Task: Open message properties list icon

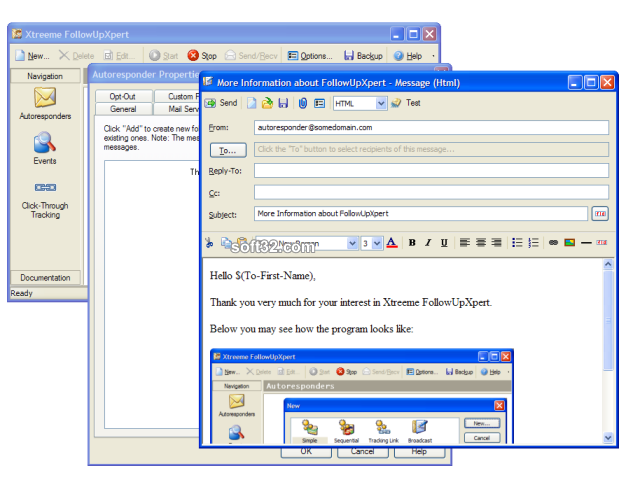Action: (319, 104)
